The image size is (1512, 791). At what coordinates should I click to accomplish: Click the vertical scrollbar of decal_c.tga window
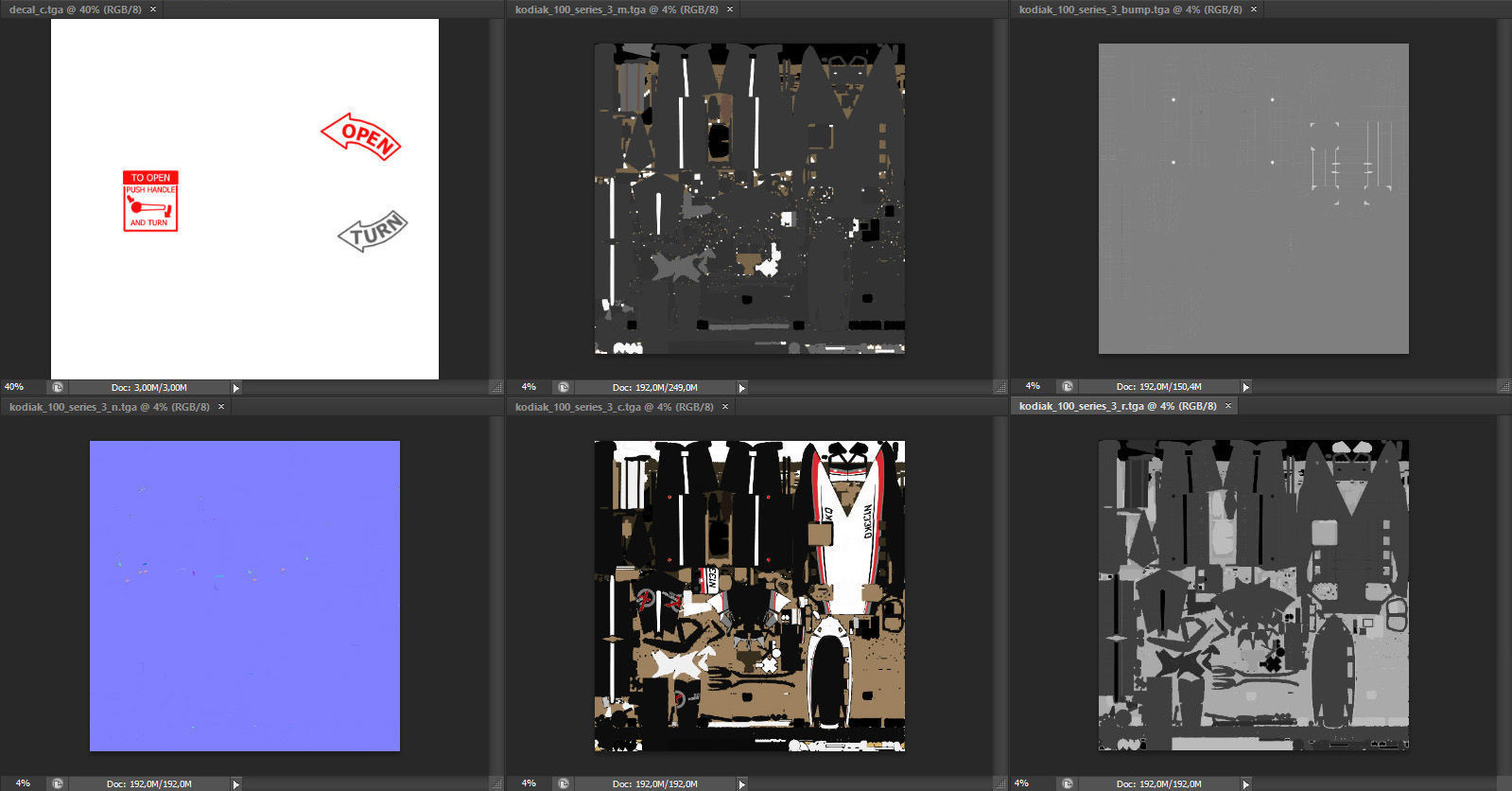pyautogui.click(x=496, y=199)
